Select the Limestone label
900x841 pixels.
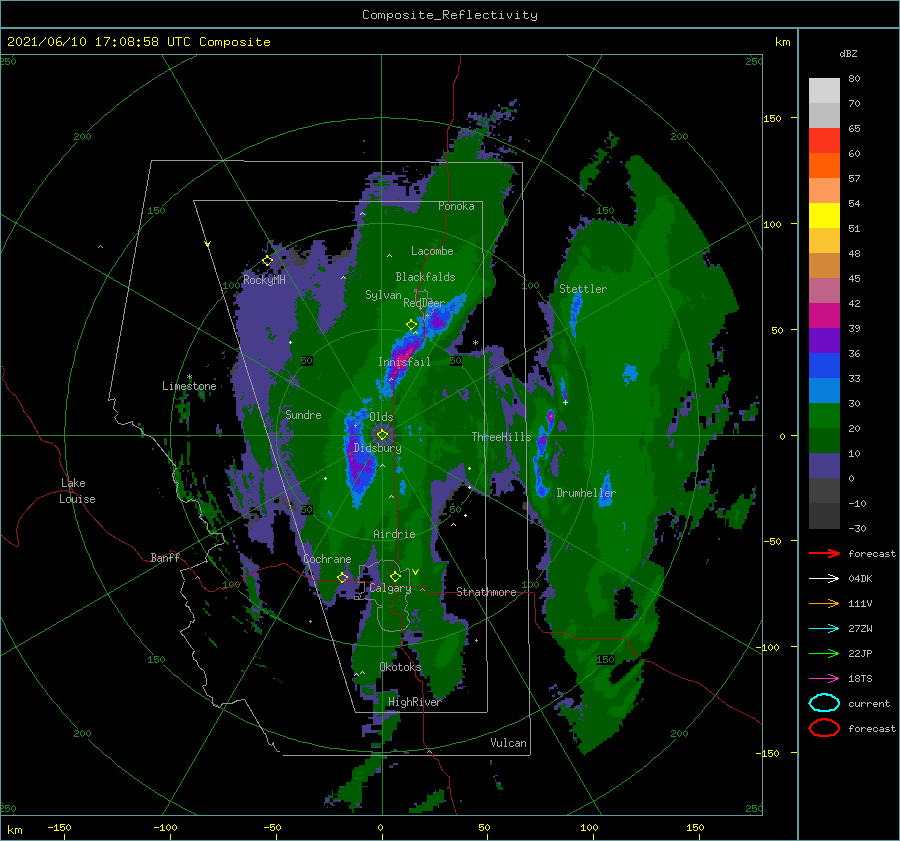(x=189, y=386)
